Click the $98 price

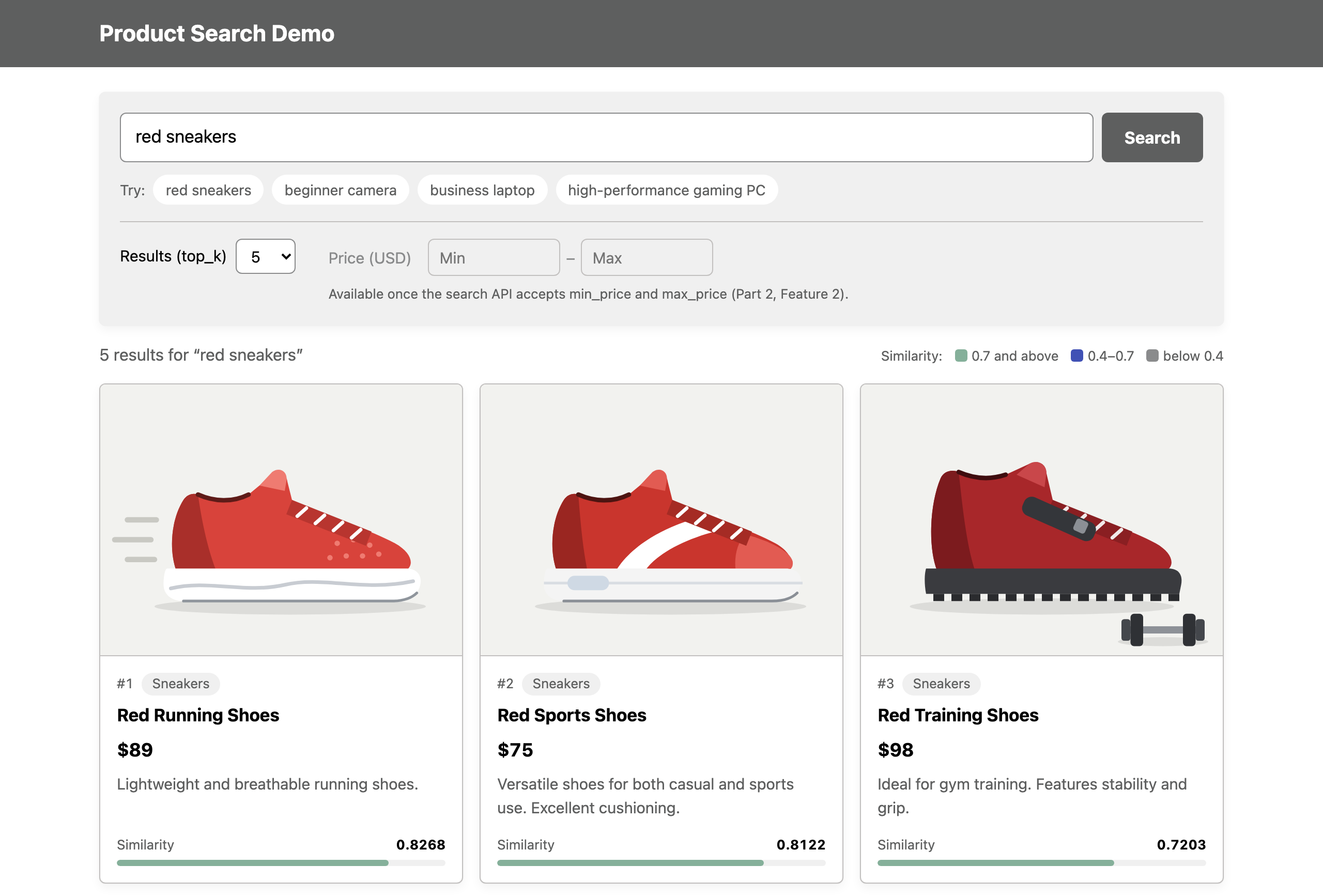click(896, 750)
